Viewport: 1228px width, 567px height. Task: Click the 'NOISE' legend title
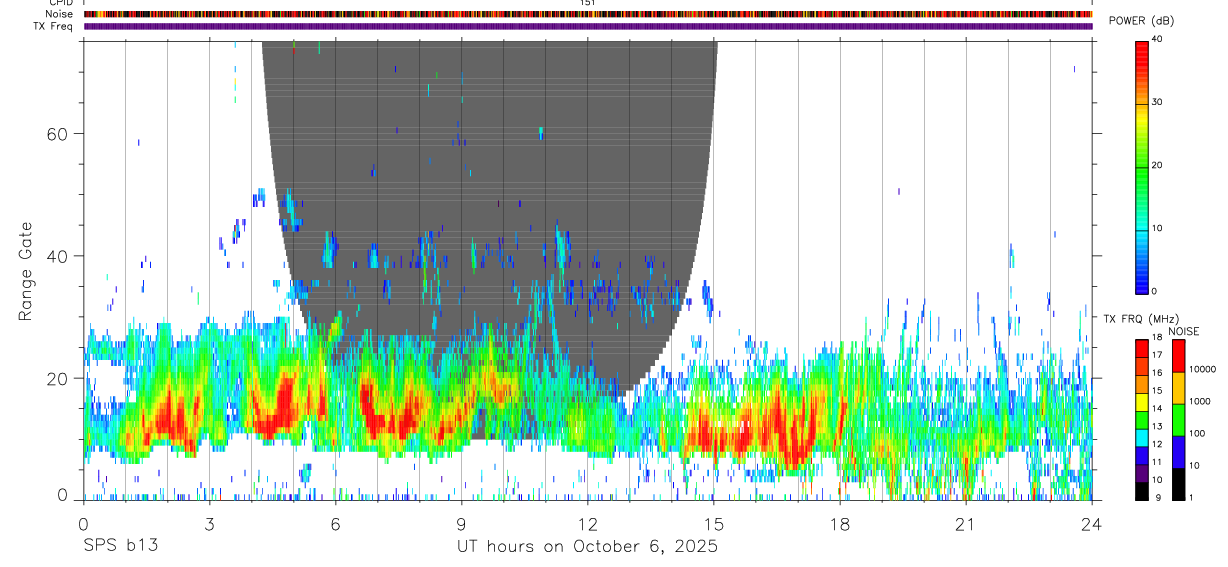coord(1184,332)
